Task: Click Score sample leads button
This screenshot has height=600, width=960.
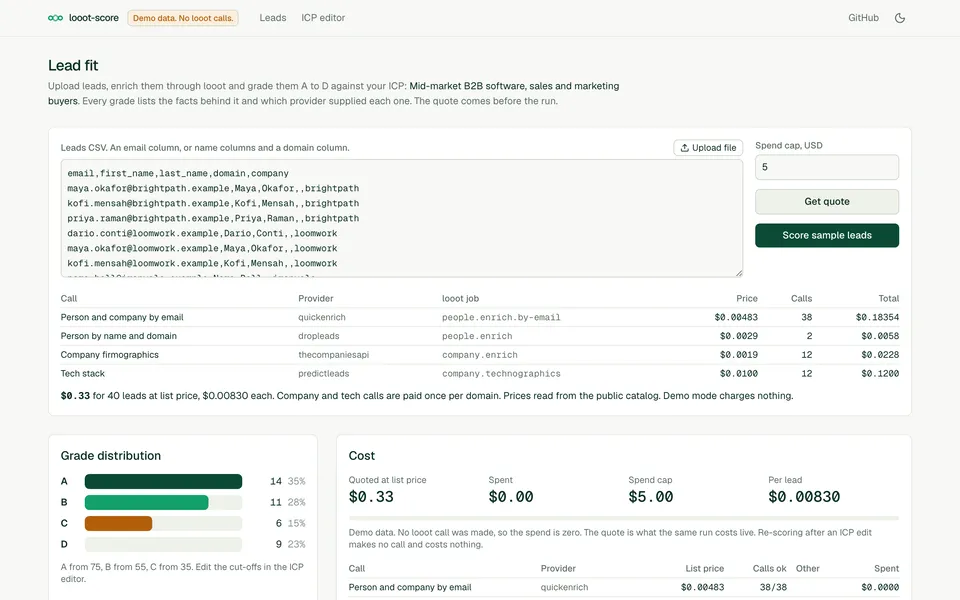Action: (827, 235)
